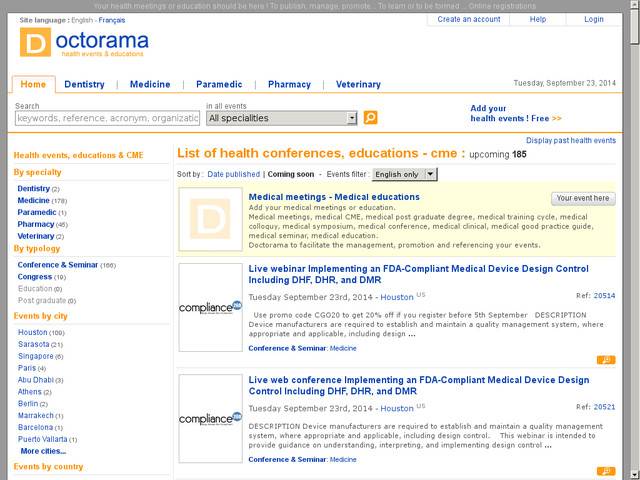Filter by Paramedic specialty in sidebar
640x480 pixels.
pos(37,212)
